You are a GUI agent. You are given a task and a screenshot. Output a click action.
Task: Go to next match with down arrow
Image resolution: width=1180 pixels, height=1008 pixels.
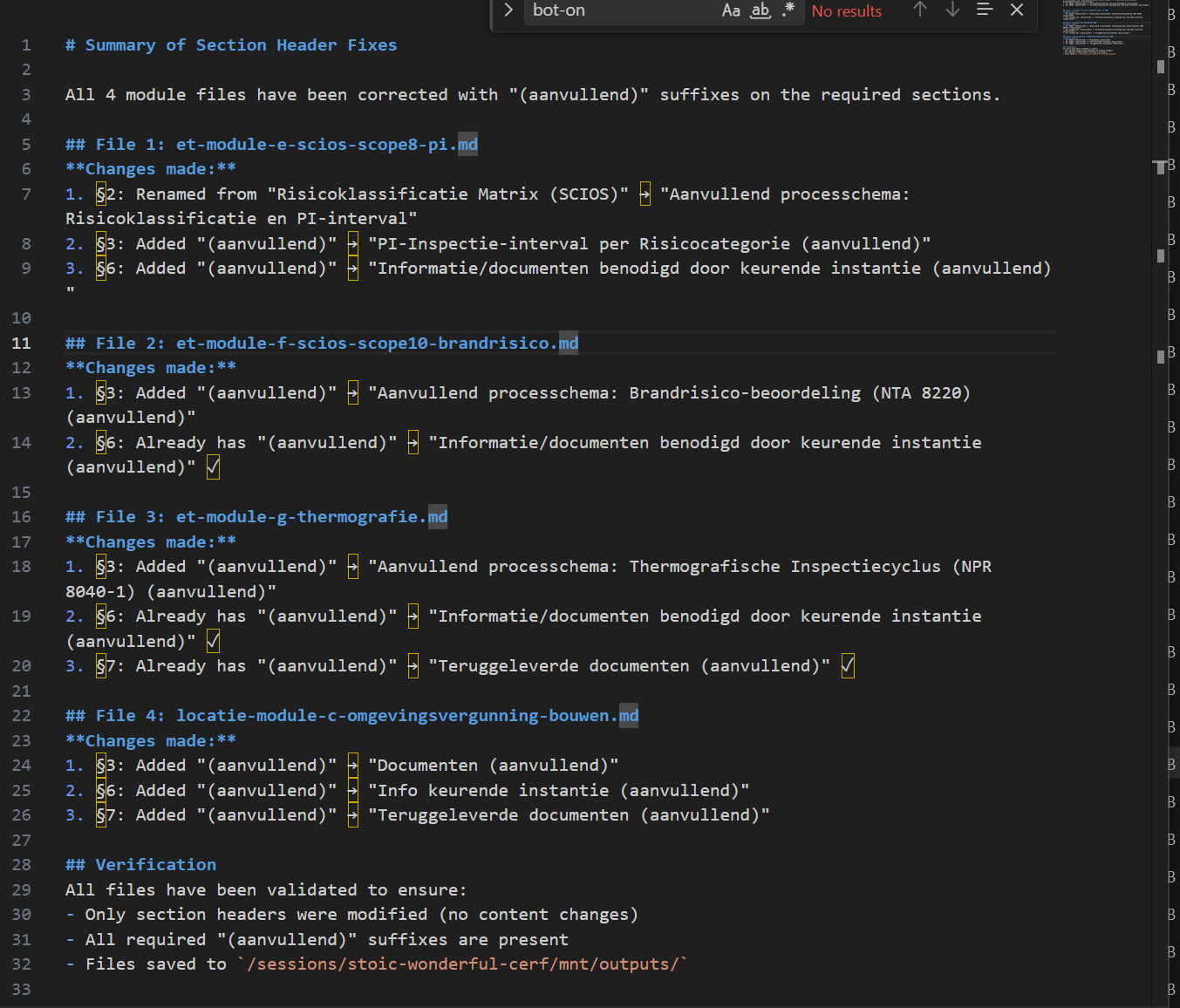tap(952, 10)
